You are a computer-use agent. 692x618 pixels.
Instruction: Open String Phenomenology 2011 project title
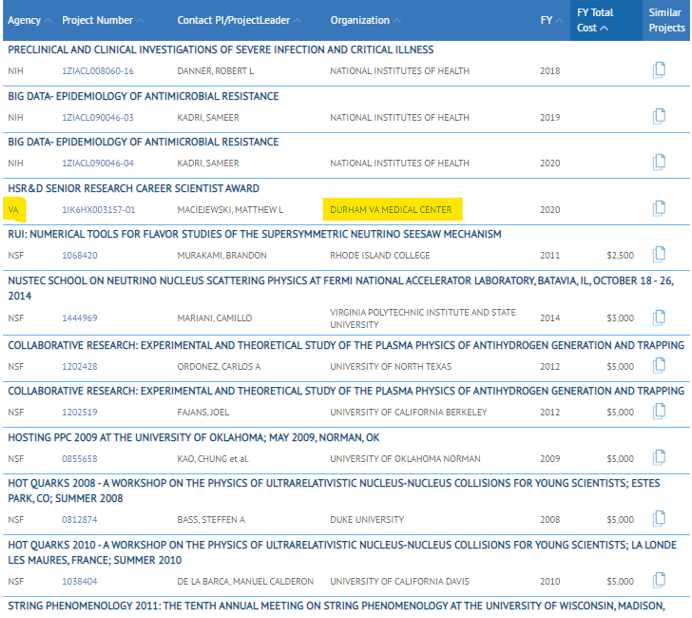[336, 606]
